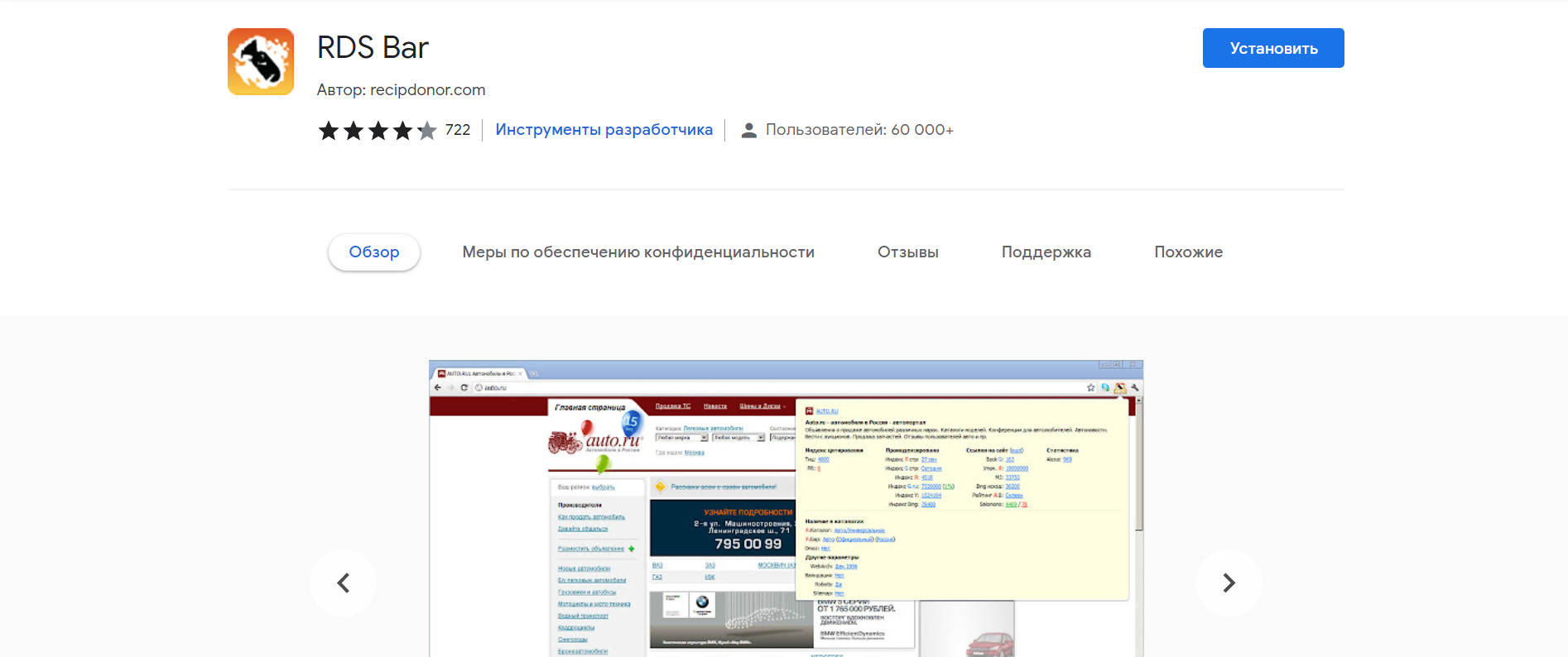Show next screenshot with right arrow

coord(1229,583)
